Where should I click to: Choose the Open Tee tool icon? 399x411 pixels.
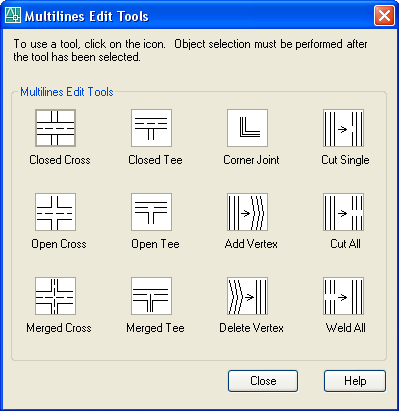click(151, 212)
